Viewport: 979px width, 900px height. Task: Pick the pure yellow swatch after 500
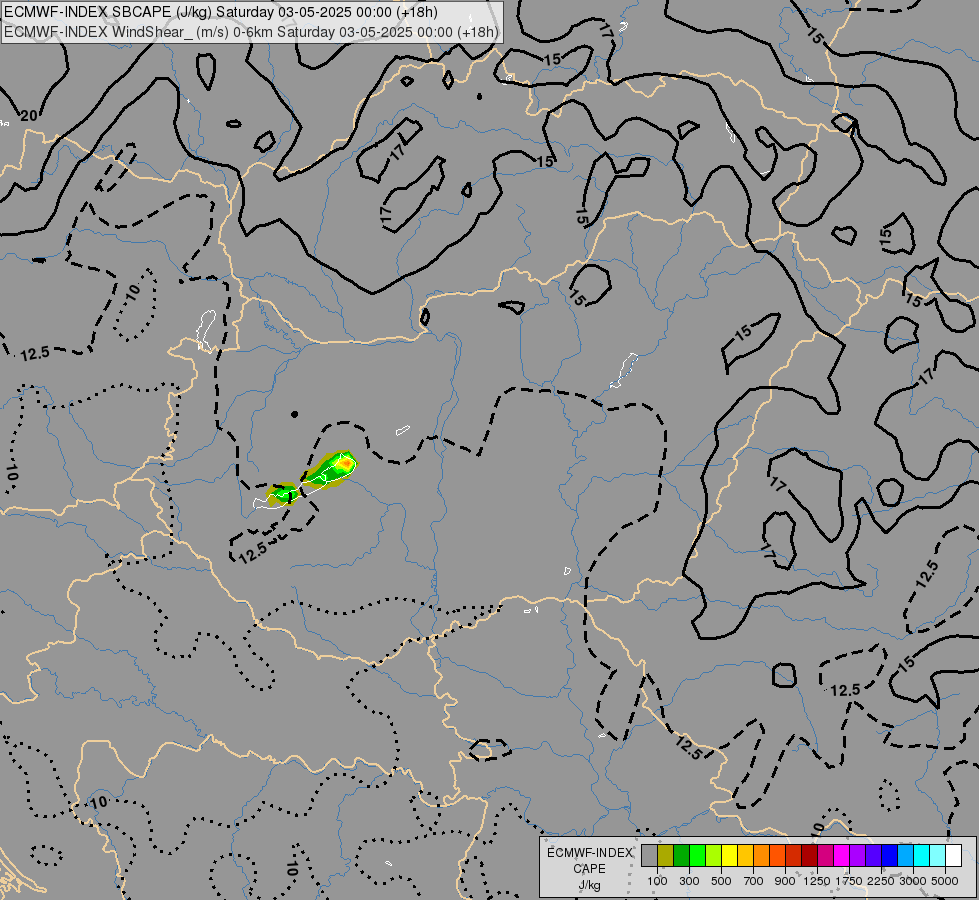click(729, 855)
